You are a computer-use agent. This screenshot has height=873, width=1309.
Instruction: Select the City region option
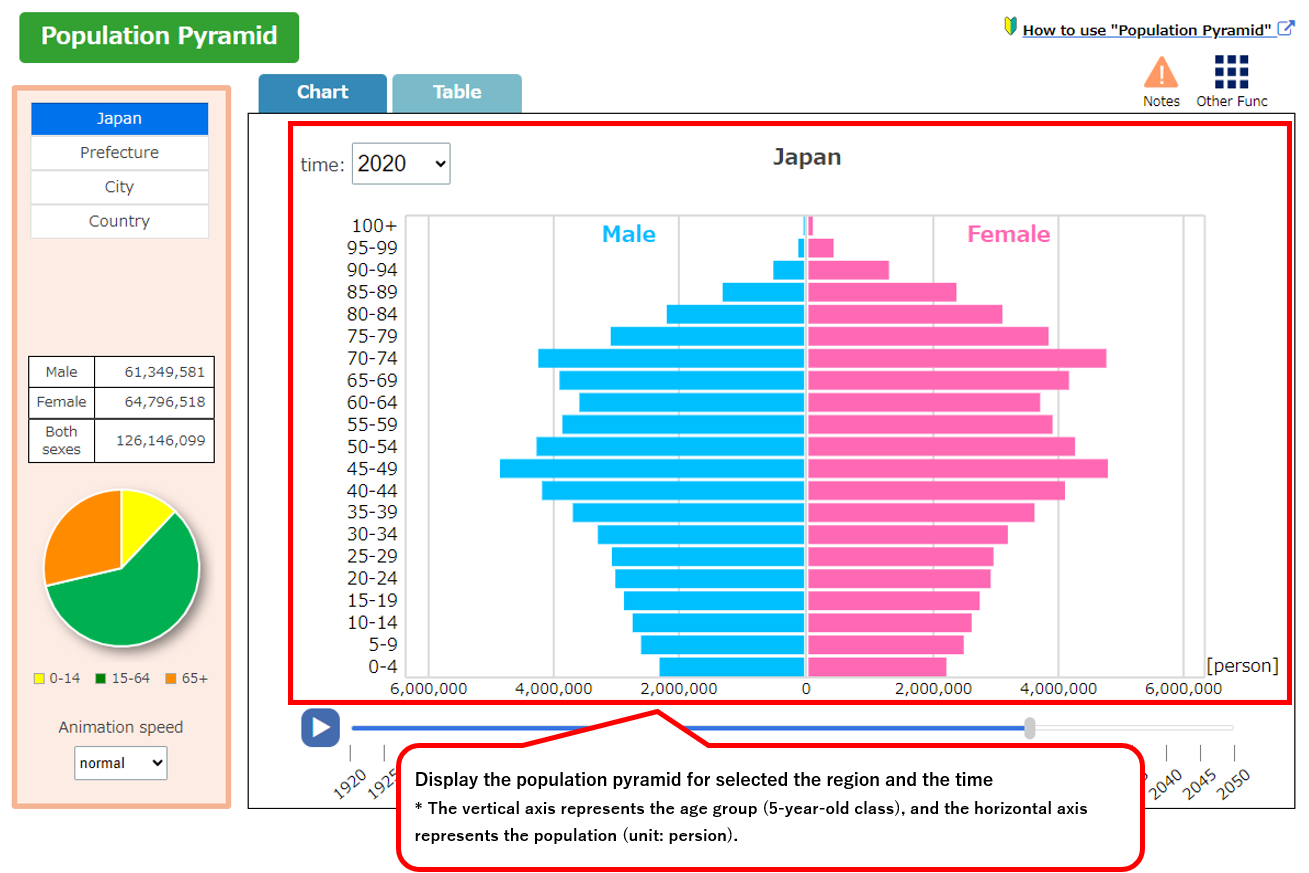[x=119, y=187]
